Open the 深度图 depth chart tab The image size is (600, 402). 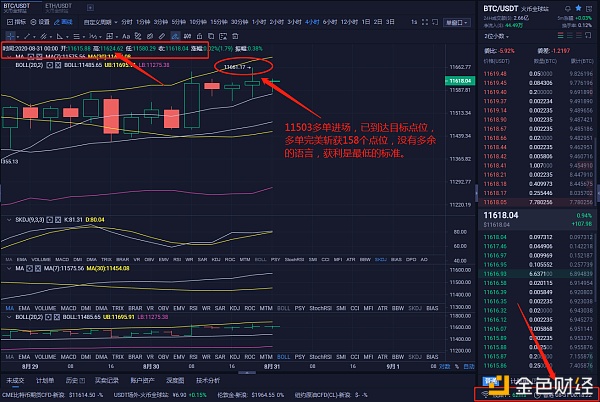(175, 381)
